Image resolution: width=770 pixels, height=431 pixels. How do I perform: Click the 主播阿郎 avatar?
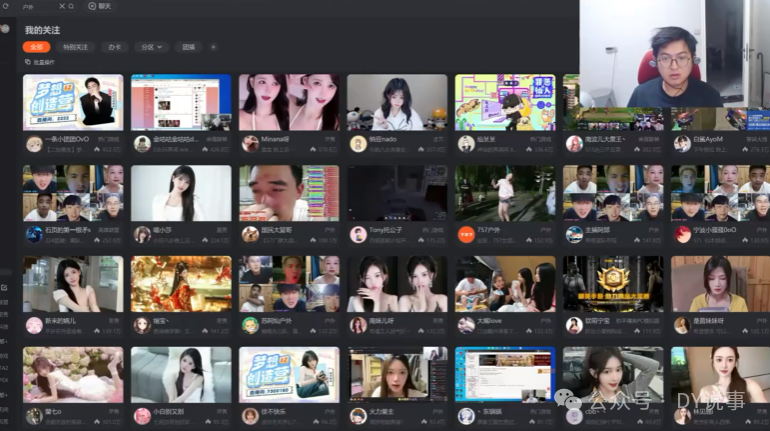click(574, 235)
